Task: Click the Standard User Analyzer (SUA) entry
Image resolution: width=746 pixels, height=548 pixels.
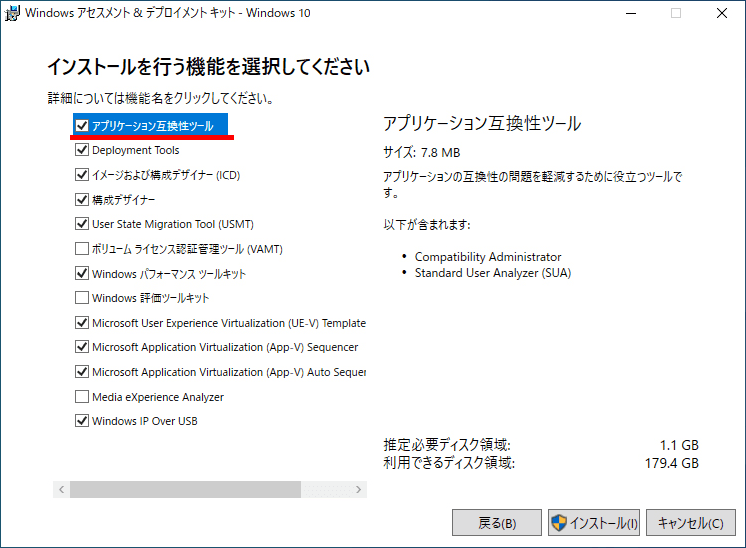Action: point(492,273)
